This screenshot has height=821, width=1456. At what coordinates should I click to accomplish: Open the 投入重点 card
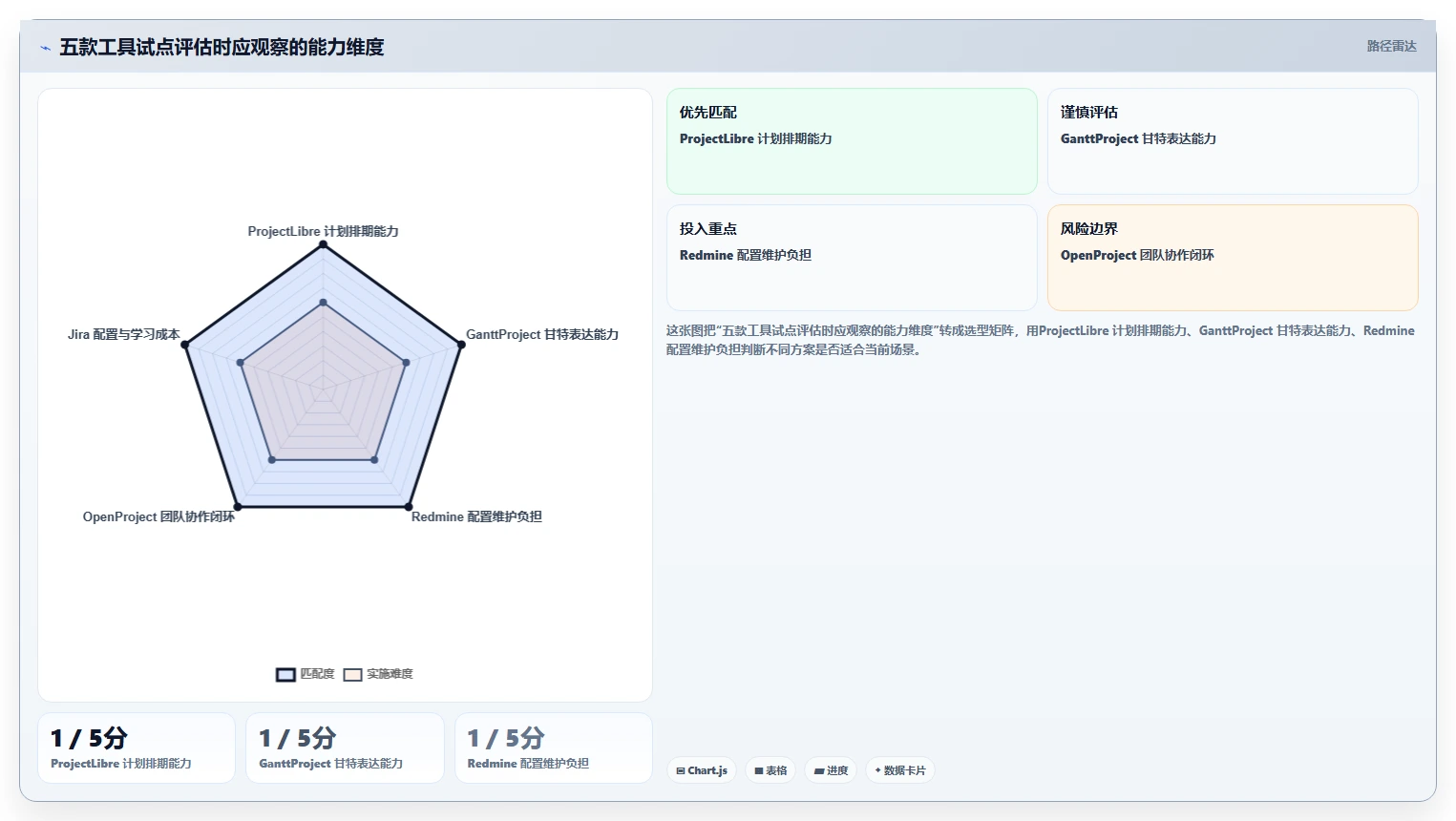(852, 258)
